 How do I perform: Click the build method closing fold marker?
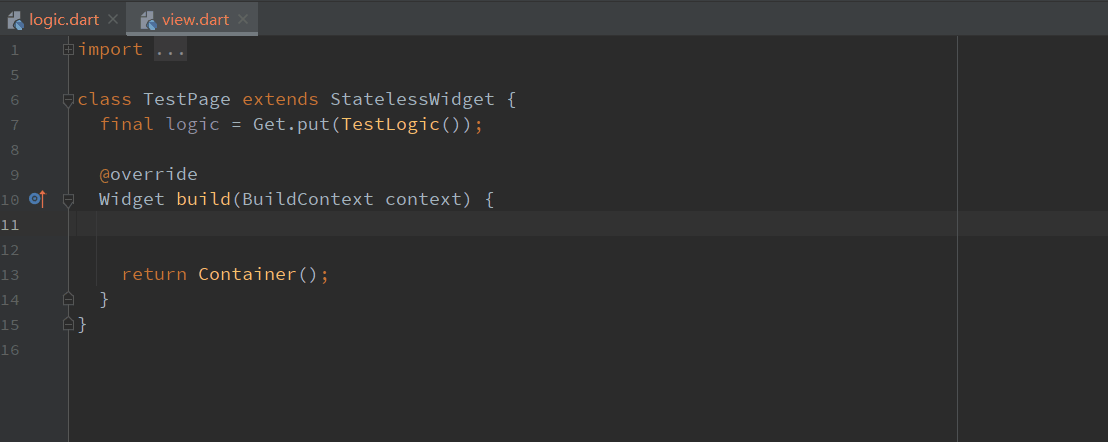pyautogui.click(x=68, y=299)
